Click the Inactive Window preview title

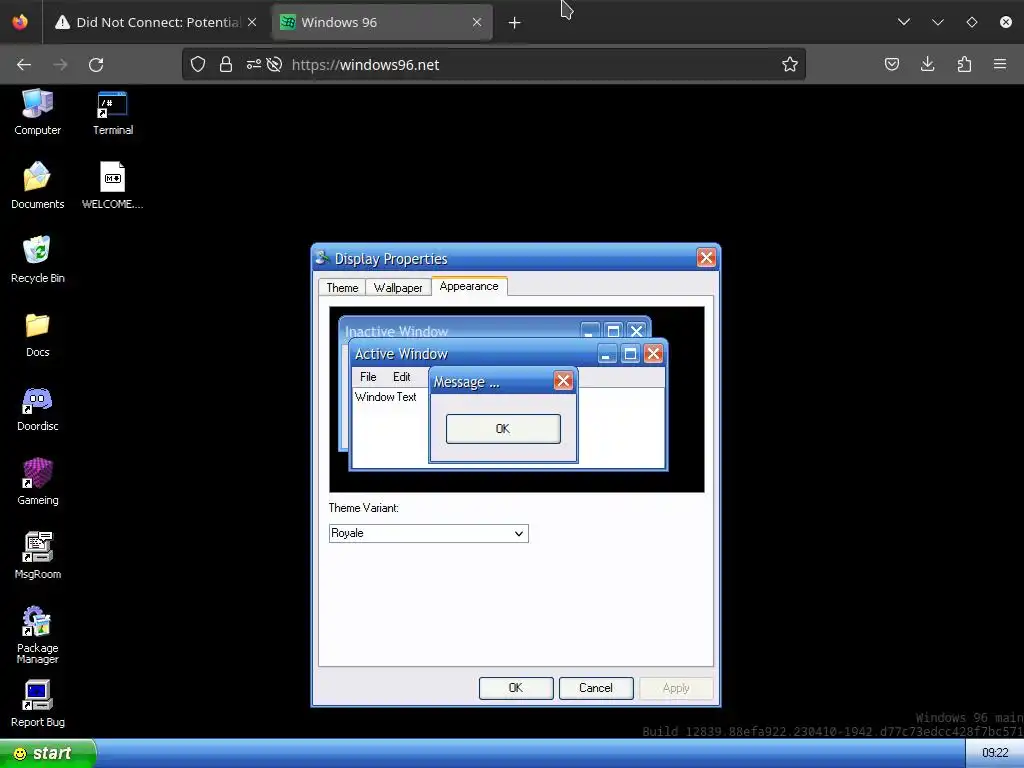[x=396, y=331]
